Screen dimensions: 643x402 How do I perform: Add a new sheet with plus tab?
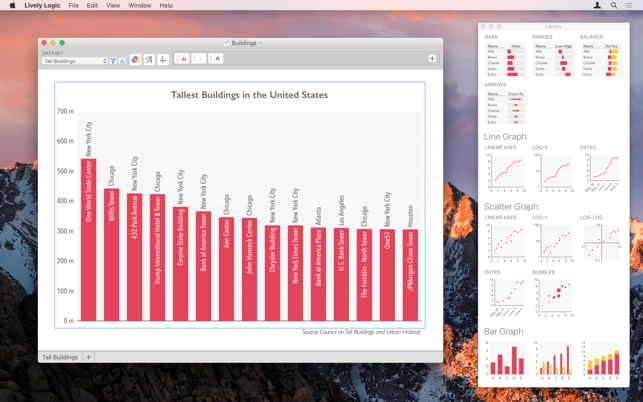(89, 357)
